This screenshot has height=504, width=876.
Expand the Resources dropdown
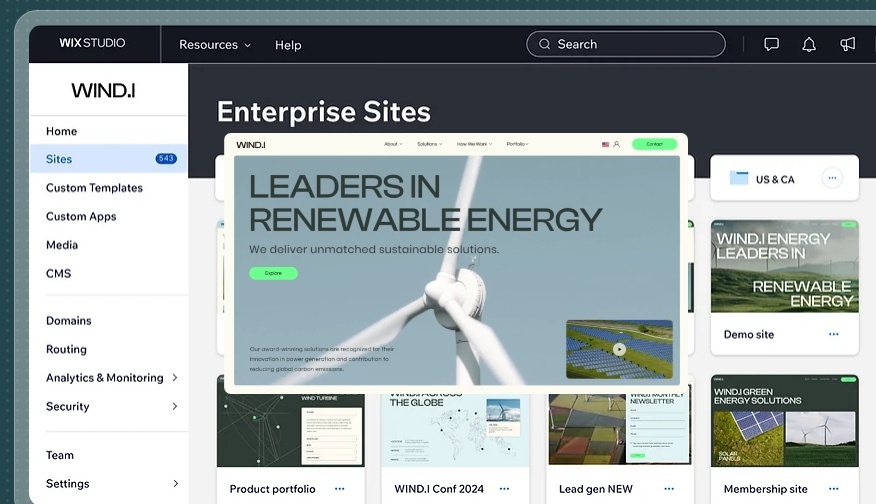point(215,45)
